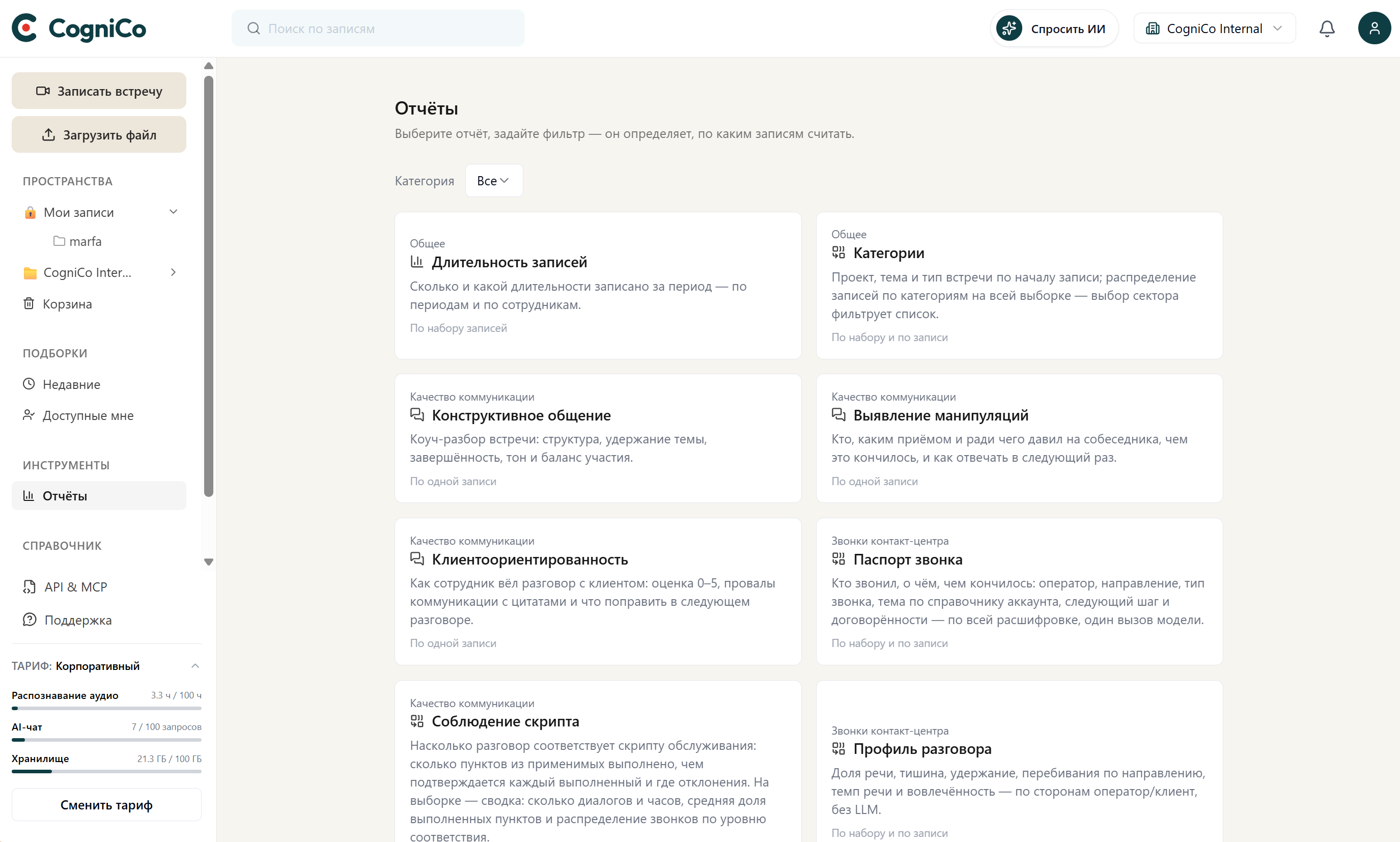This screenshot has height=842, width=1400.
Task: Click the Записать встречу button
Action: click(99, 91)
